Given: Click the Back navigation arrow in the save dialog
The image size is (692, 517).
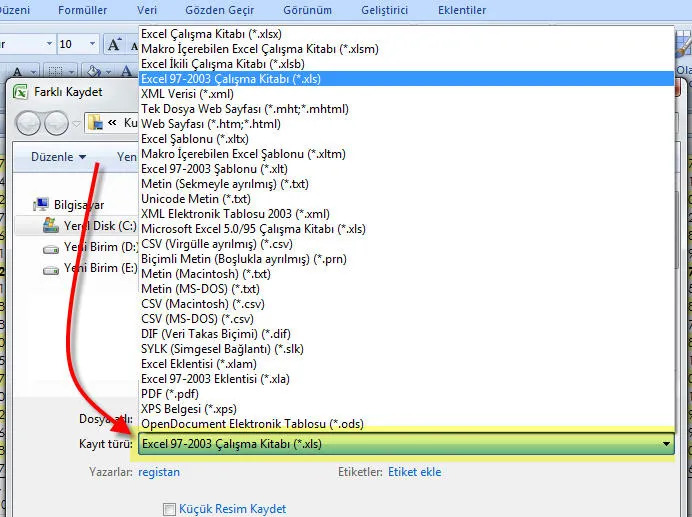Looking at the screenshot, I should pos(28,122).
